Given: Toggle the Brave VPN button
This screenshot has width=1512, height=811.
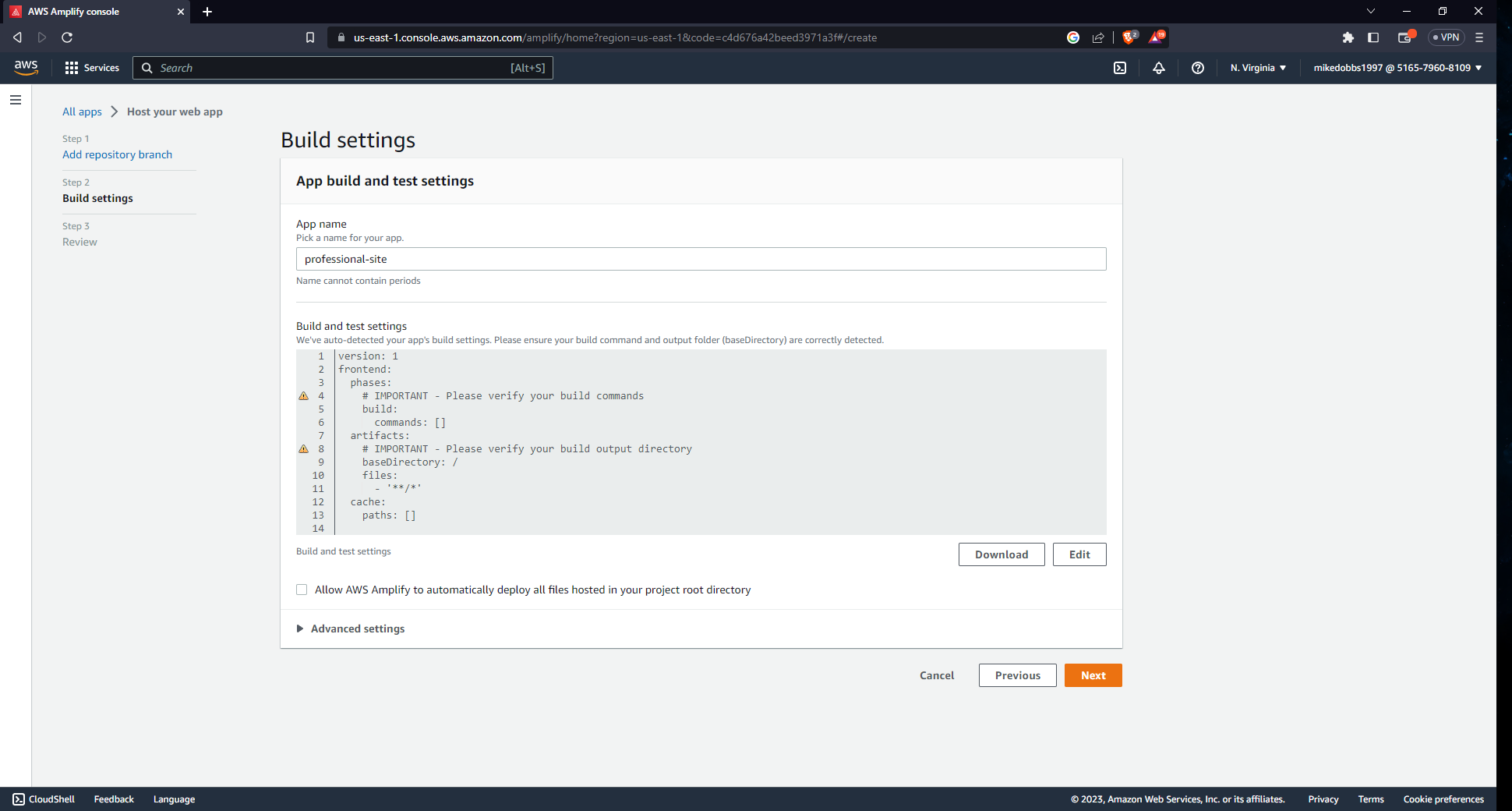Looking at the screenshot, I should click(1447, 37).
